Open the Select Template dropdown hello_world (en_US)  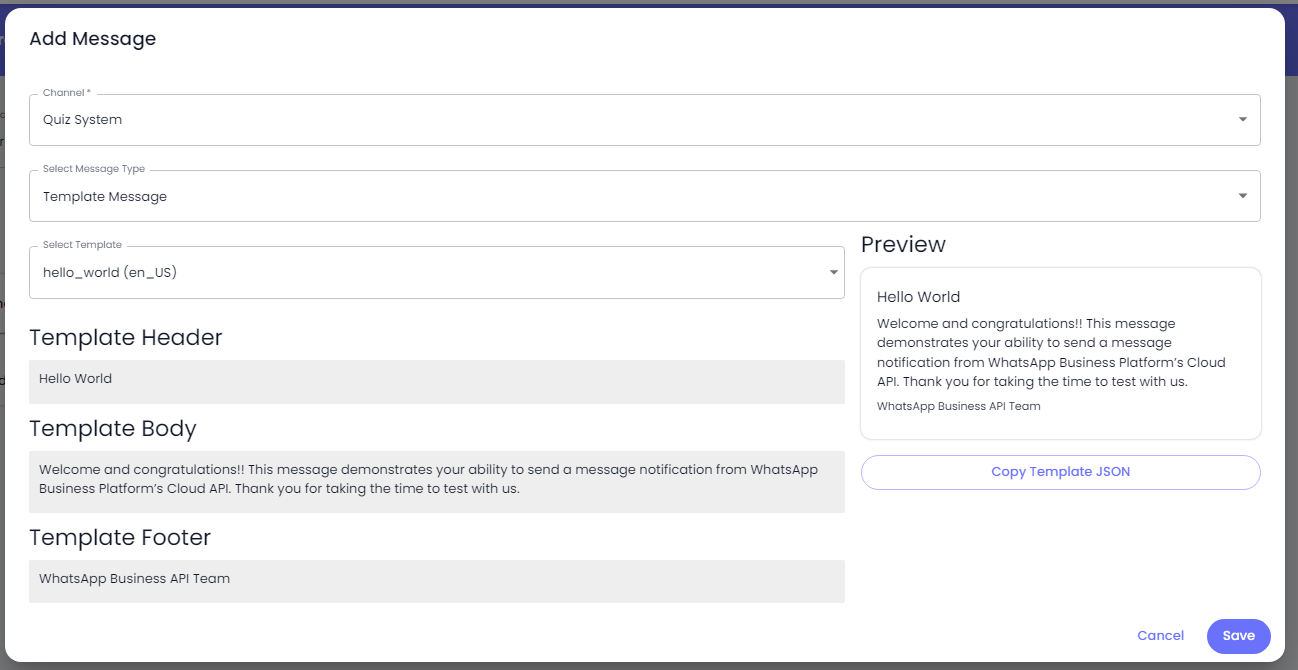pyautogui.click(x=436, y=272)
